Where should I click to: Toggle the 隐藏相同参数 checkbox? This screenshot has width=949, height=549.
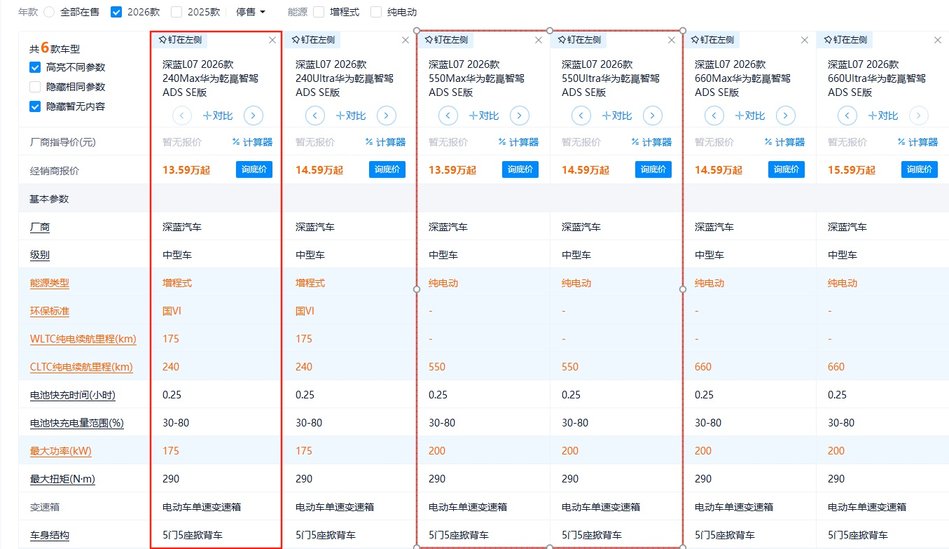tap(35, 87)
